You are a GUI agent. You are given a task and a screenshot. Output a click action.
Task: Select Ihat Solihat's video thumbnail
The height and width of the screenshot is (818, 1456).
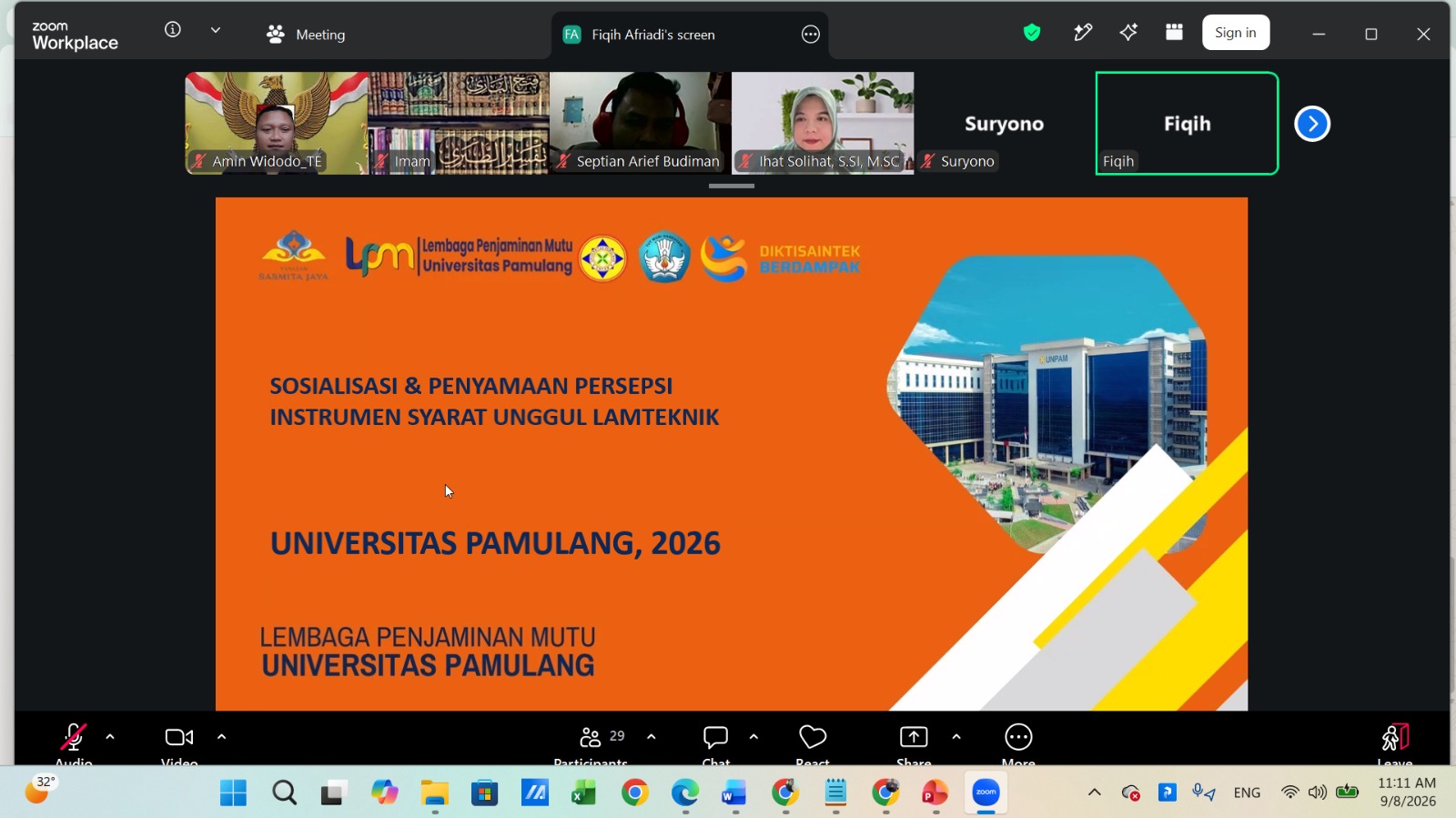[823, 123]
